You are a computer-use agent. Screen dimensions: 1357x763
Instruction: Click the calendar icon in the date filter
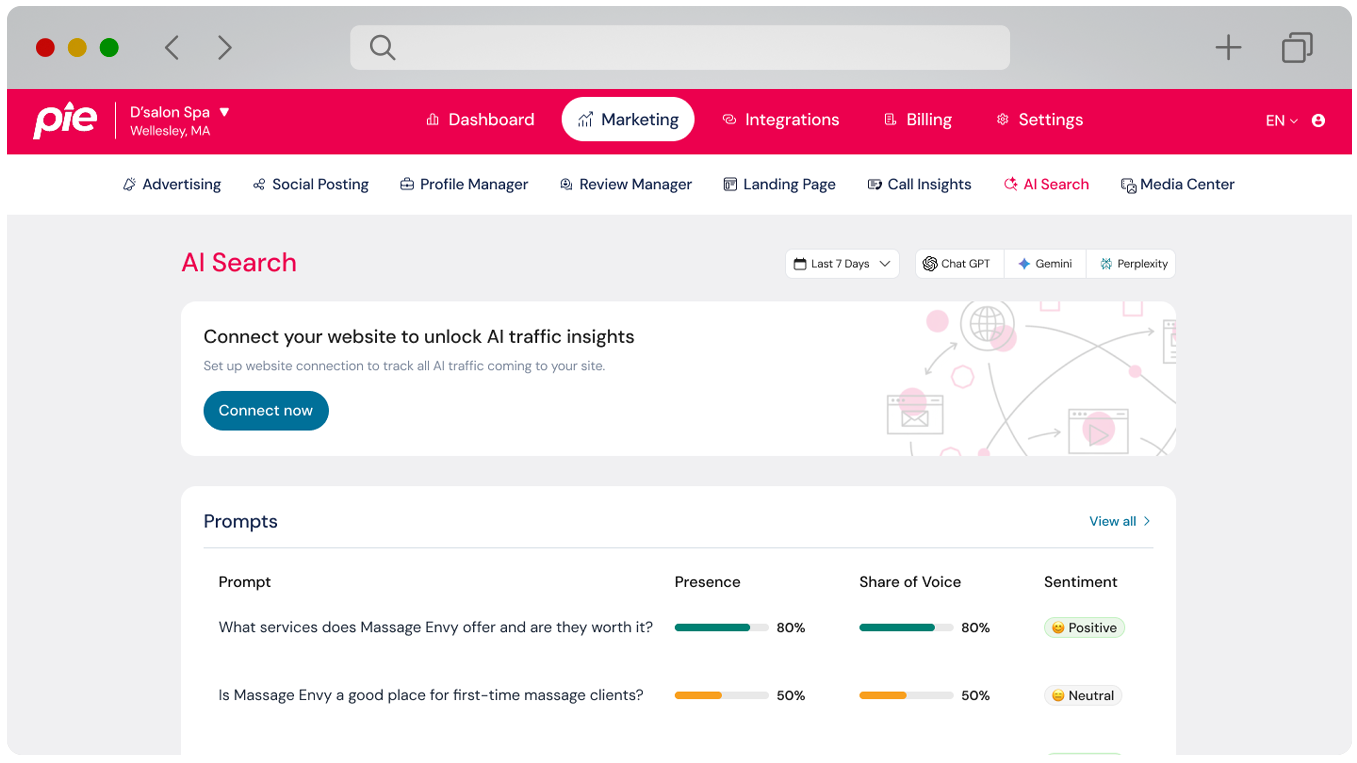point(800,264)
